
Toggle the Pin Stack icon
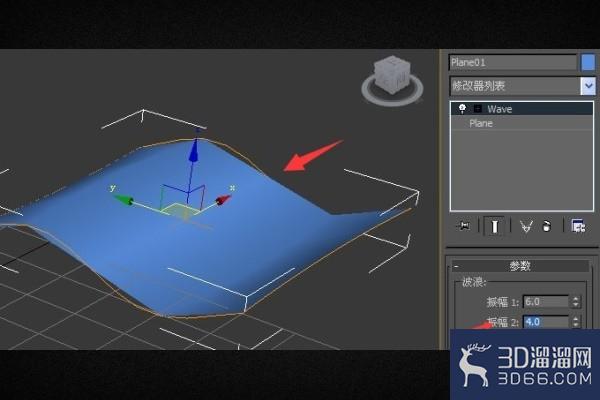click(x=463, y=226)
